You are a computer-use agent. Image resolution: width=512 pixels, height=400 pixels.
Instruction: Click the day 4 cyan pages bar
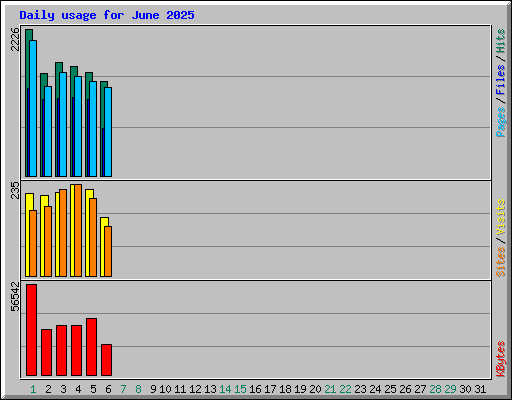coord(78,126)
